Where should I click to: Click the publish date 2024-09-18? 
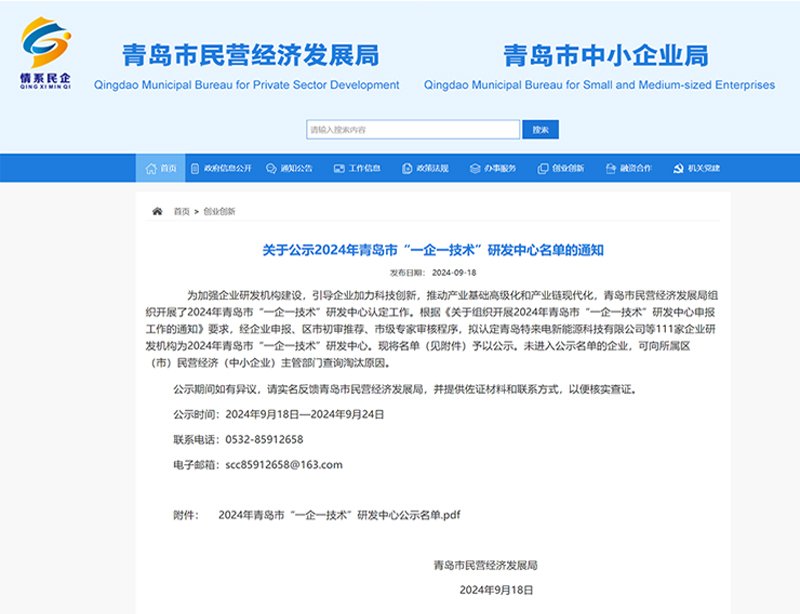point(454,273)
